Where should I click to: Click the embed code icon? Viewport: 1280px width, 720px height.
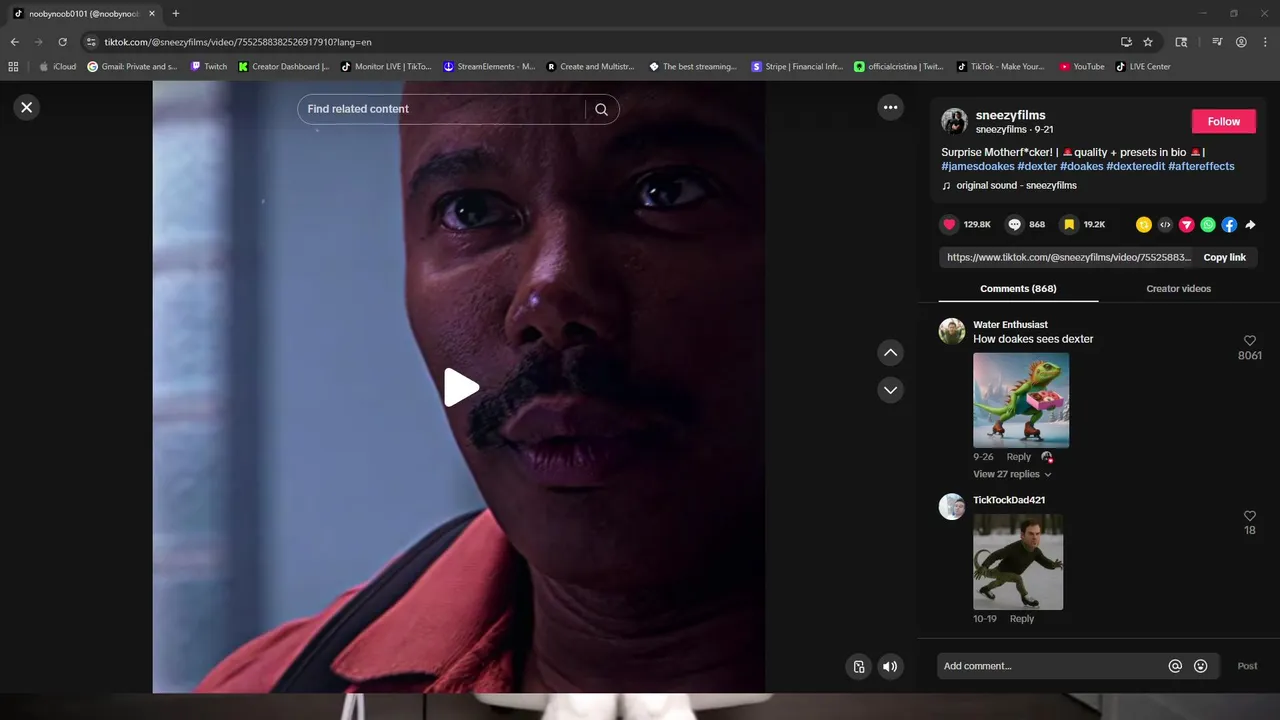[1165, 225]
